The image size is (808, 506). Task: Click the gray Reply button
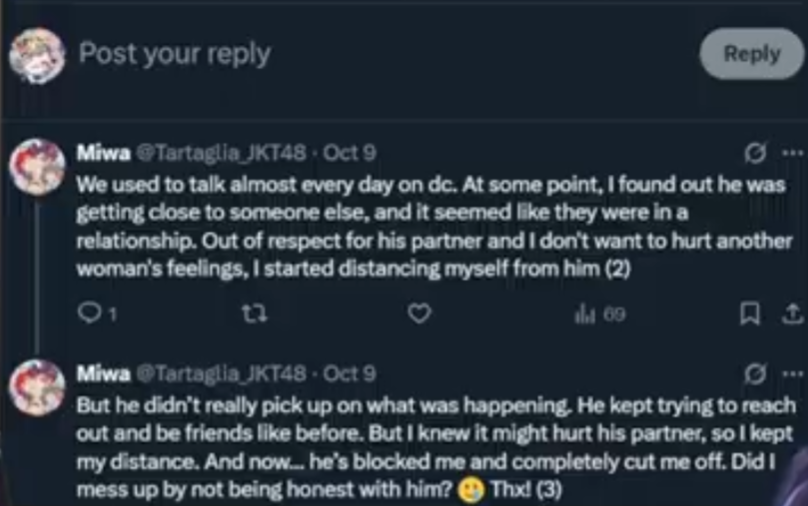pyautogui.click(x=751, y=54)
